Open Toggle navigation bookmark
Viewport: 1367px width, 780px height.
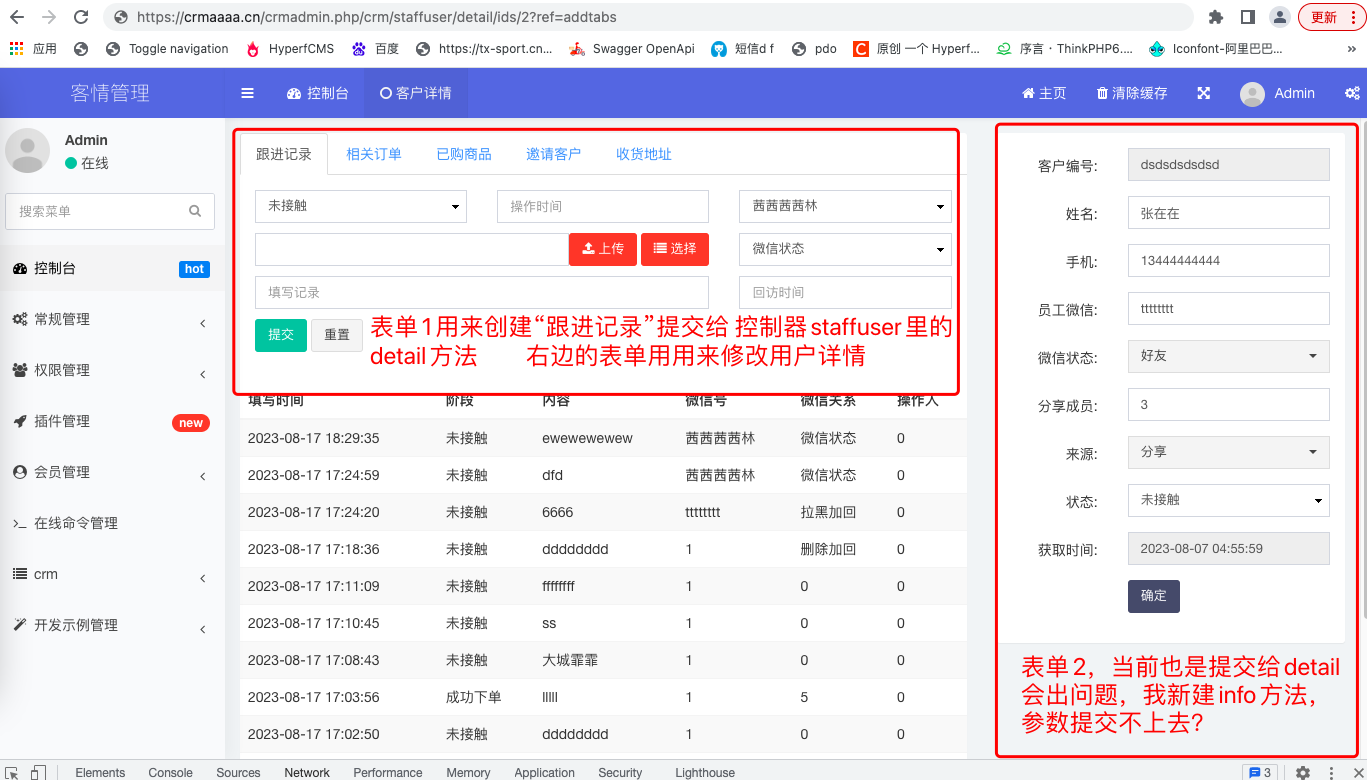[x=167, y=48]
